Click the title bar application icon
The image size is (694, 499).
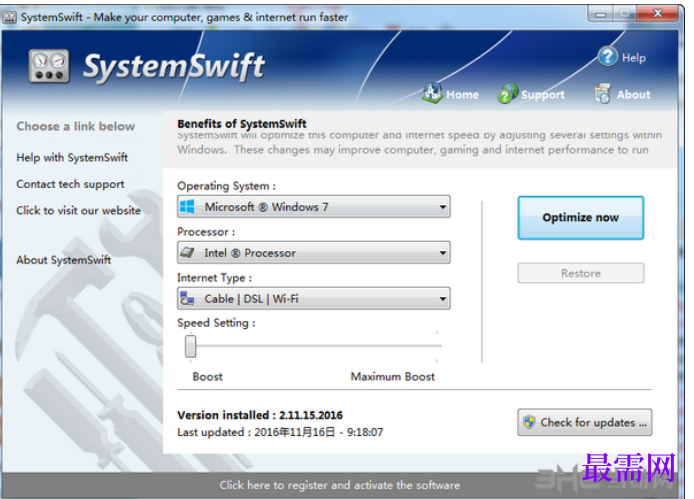9,17
